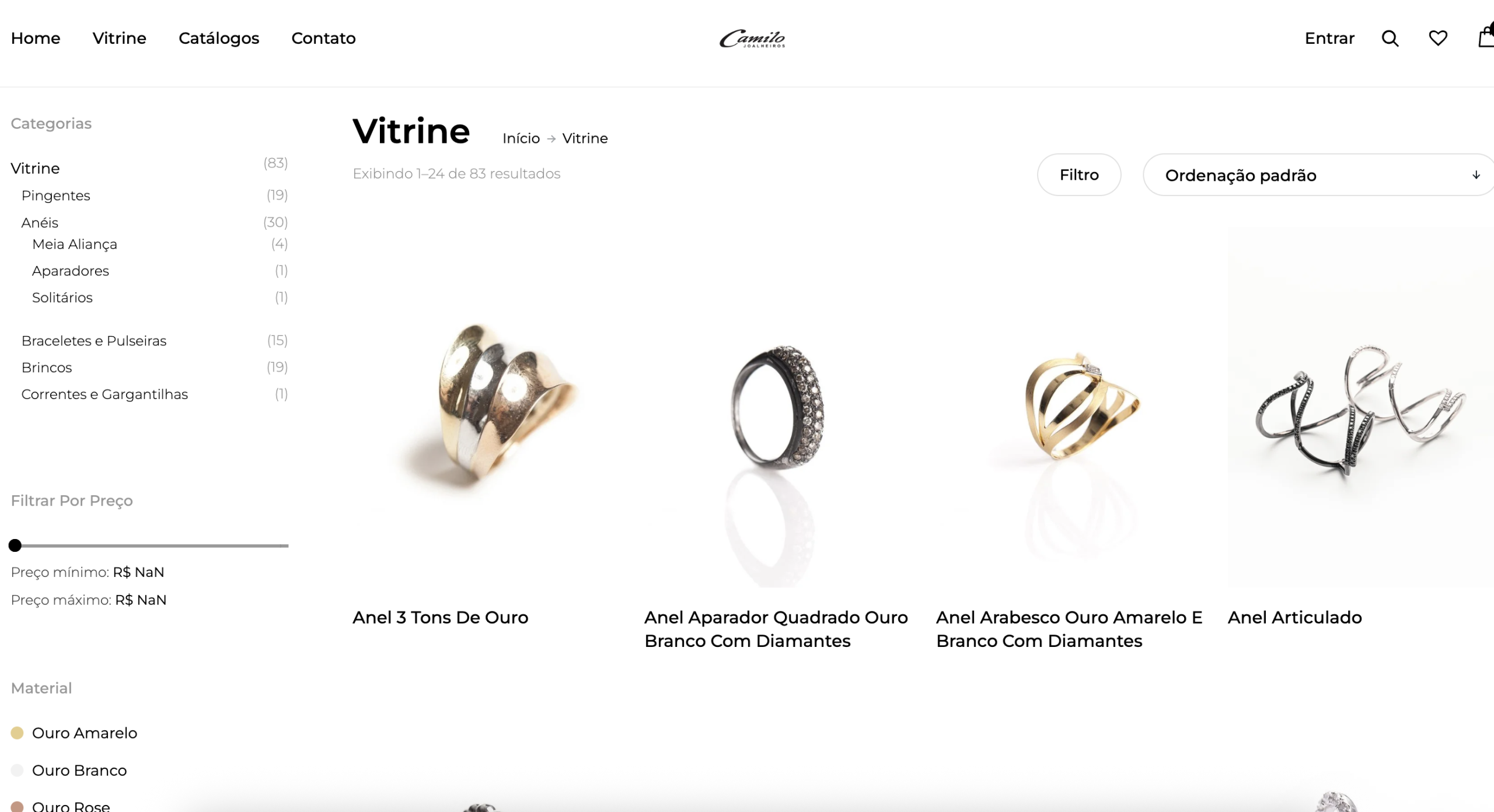Viewport: 1494px width, 812px height.
Task: Click the Filtro button
Action: (1079, 175)
